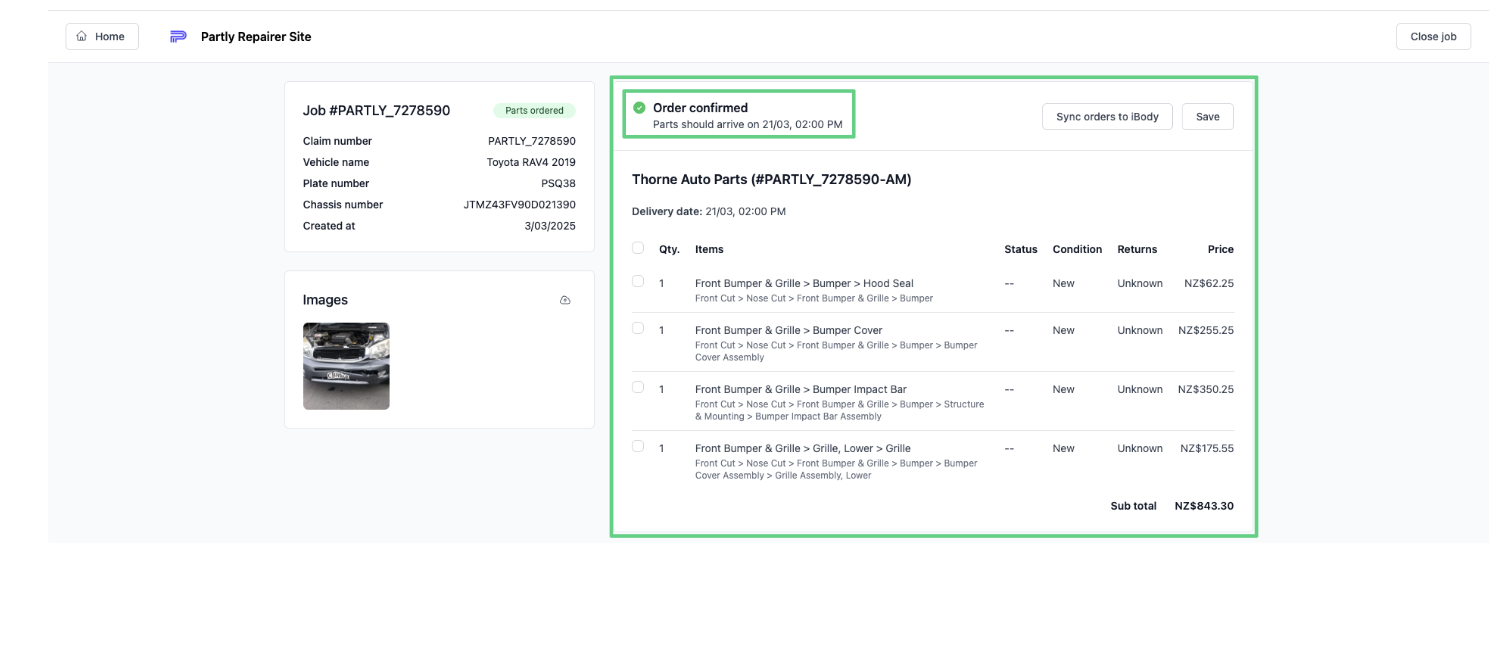Click the Close job button
This screenshot has width=1512, height=670.
(x=1433, y=36)
